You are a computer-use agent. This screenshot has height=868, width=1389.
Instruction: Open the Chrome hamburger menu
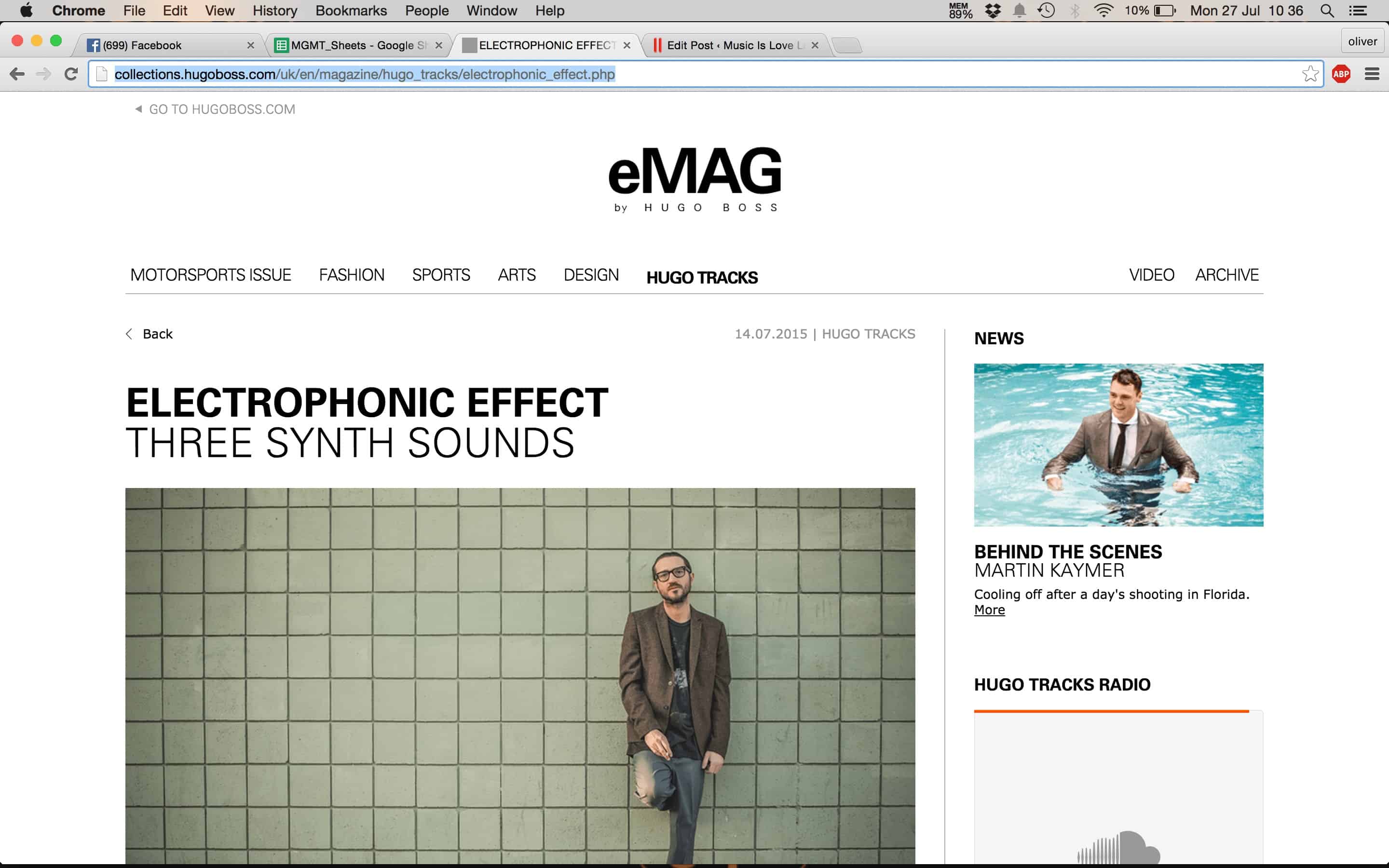1372,74
